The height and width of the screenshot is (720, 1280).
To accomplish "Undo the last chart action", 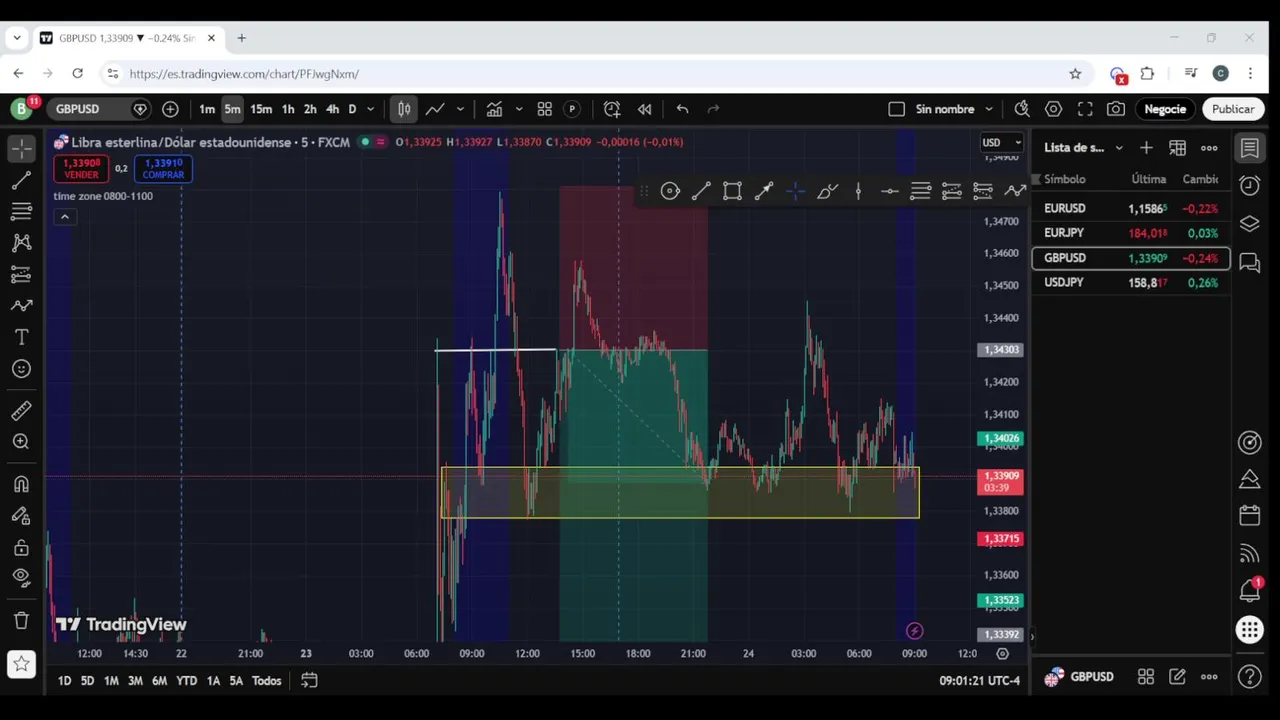I will click(682, 109).
